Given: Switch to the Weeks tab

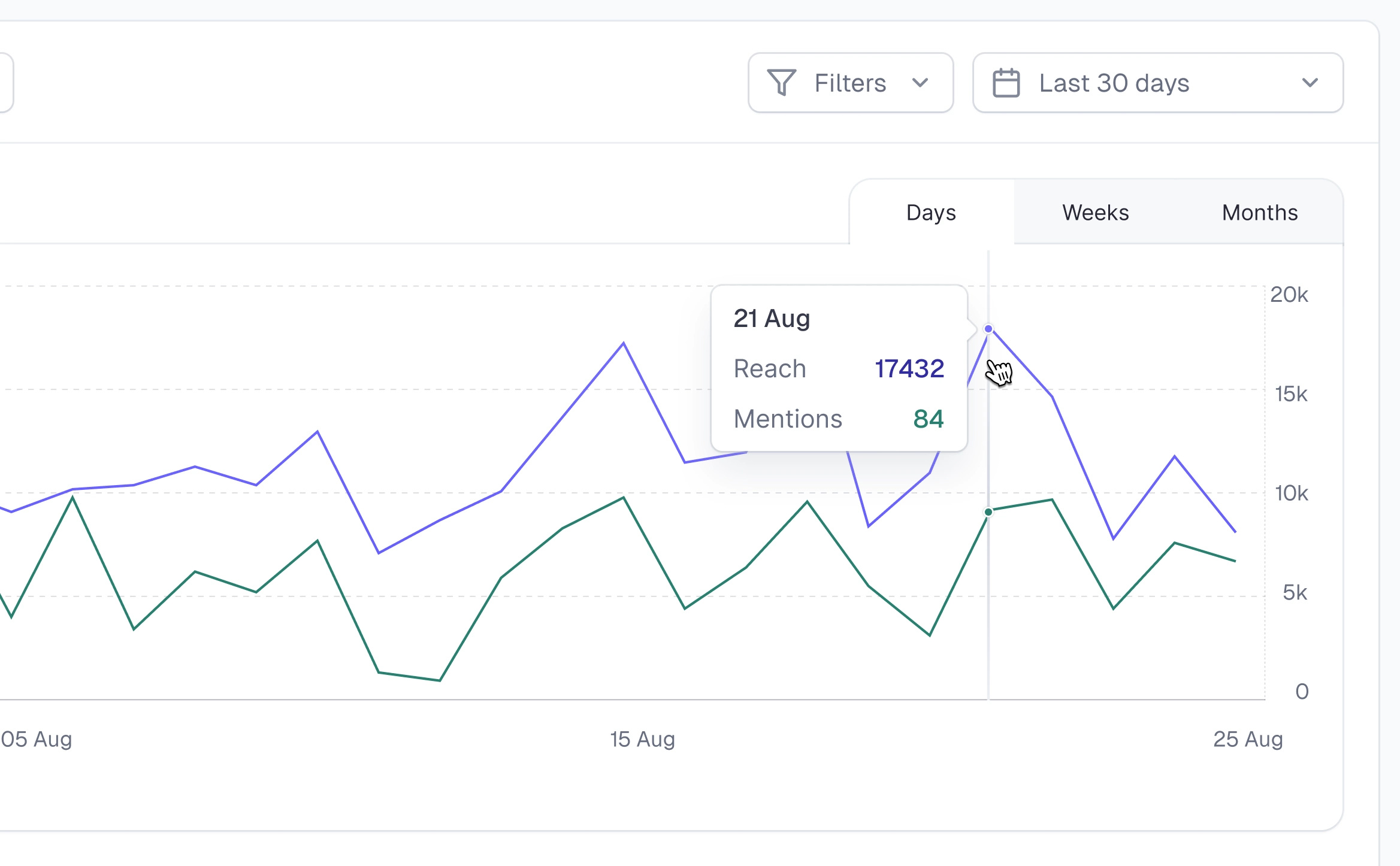Looking at the screenshot, I should tap(1094, 213).
